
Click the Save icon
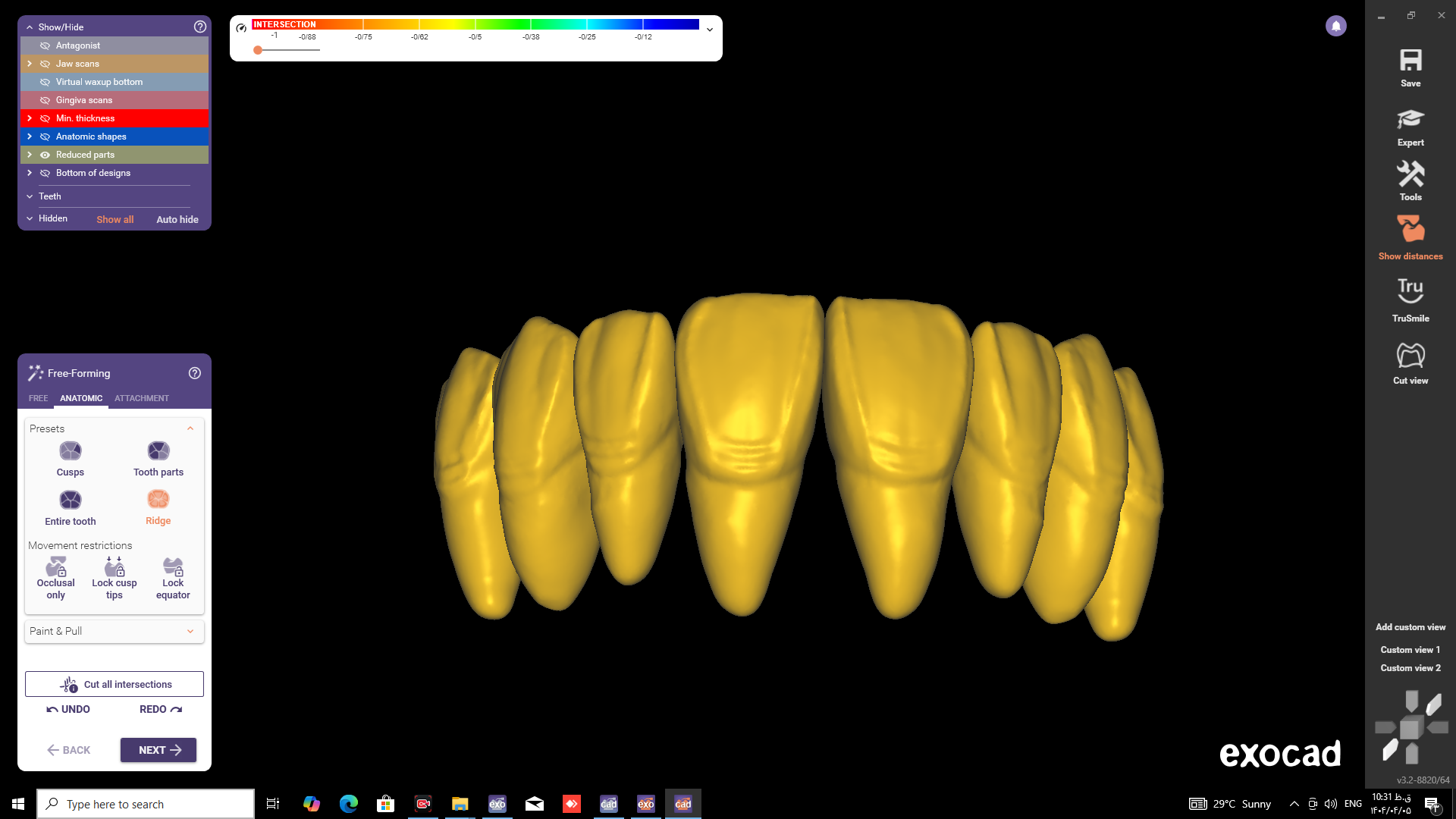click(x=1410, y=61)
